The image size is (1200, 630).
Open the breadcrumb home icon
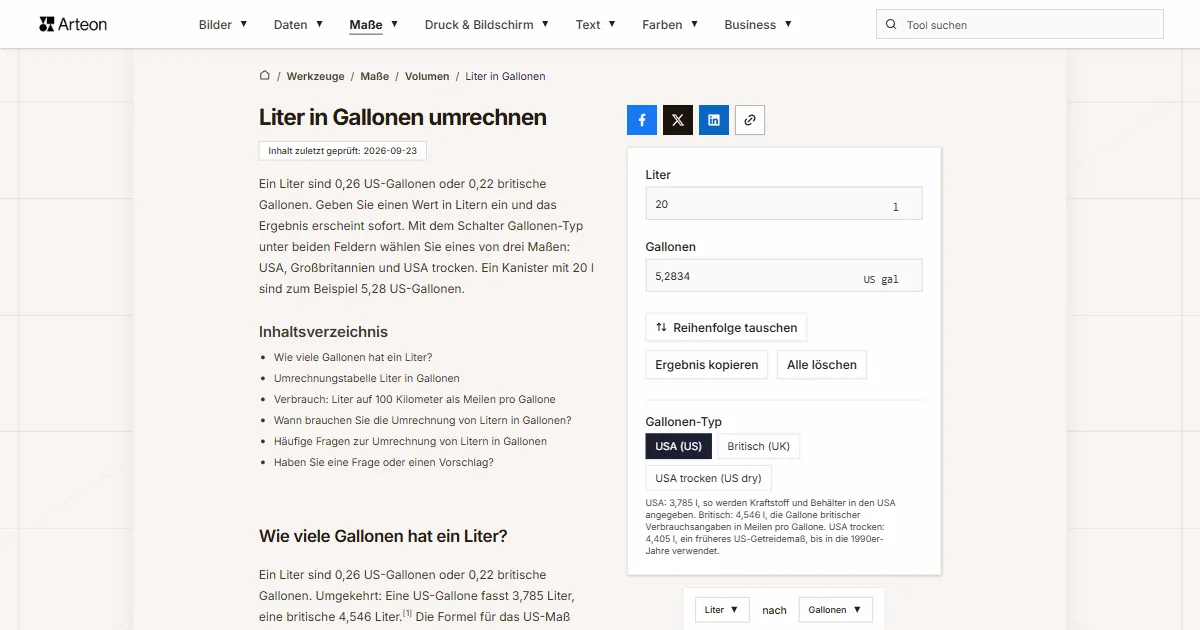[265, 75]
